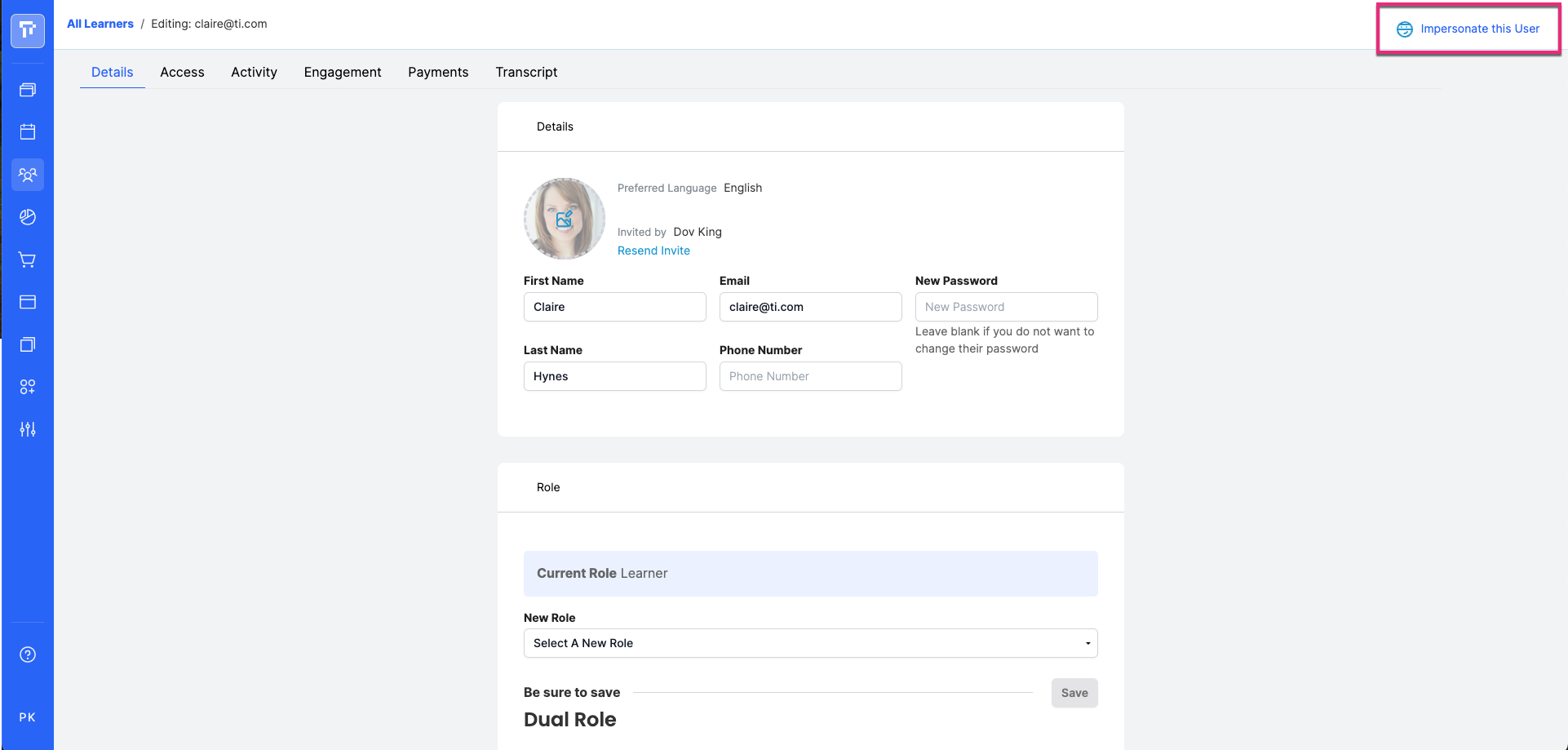Click the Current Role Learner banner
Image resolution: width=1568 pixels, height=750 pixels.
click(810, 574)
